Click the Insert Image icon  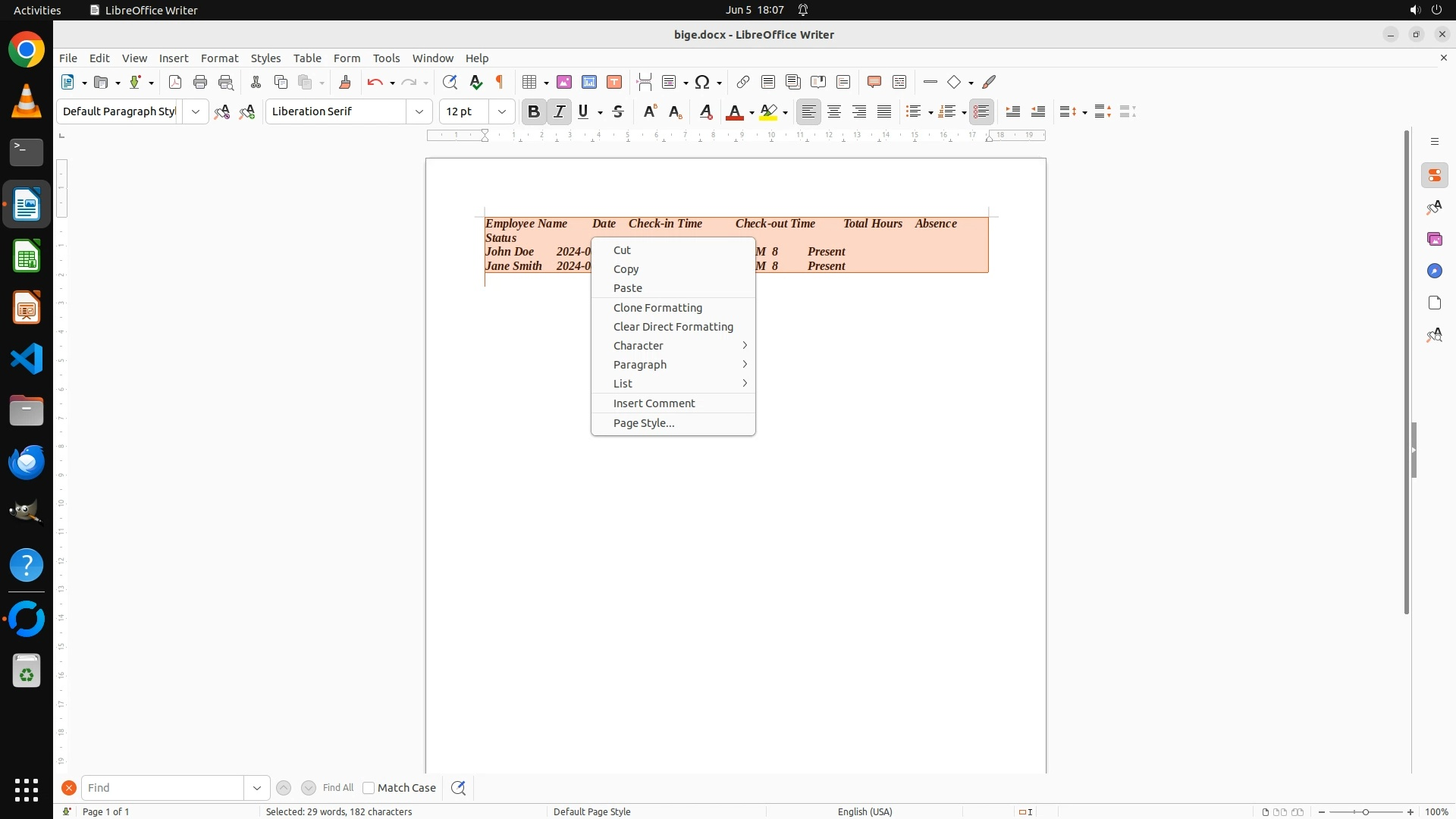[564, 82]
